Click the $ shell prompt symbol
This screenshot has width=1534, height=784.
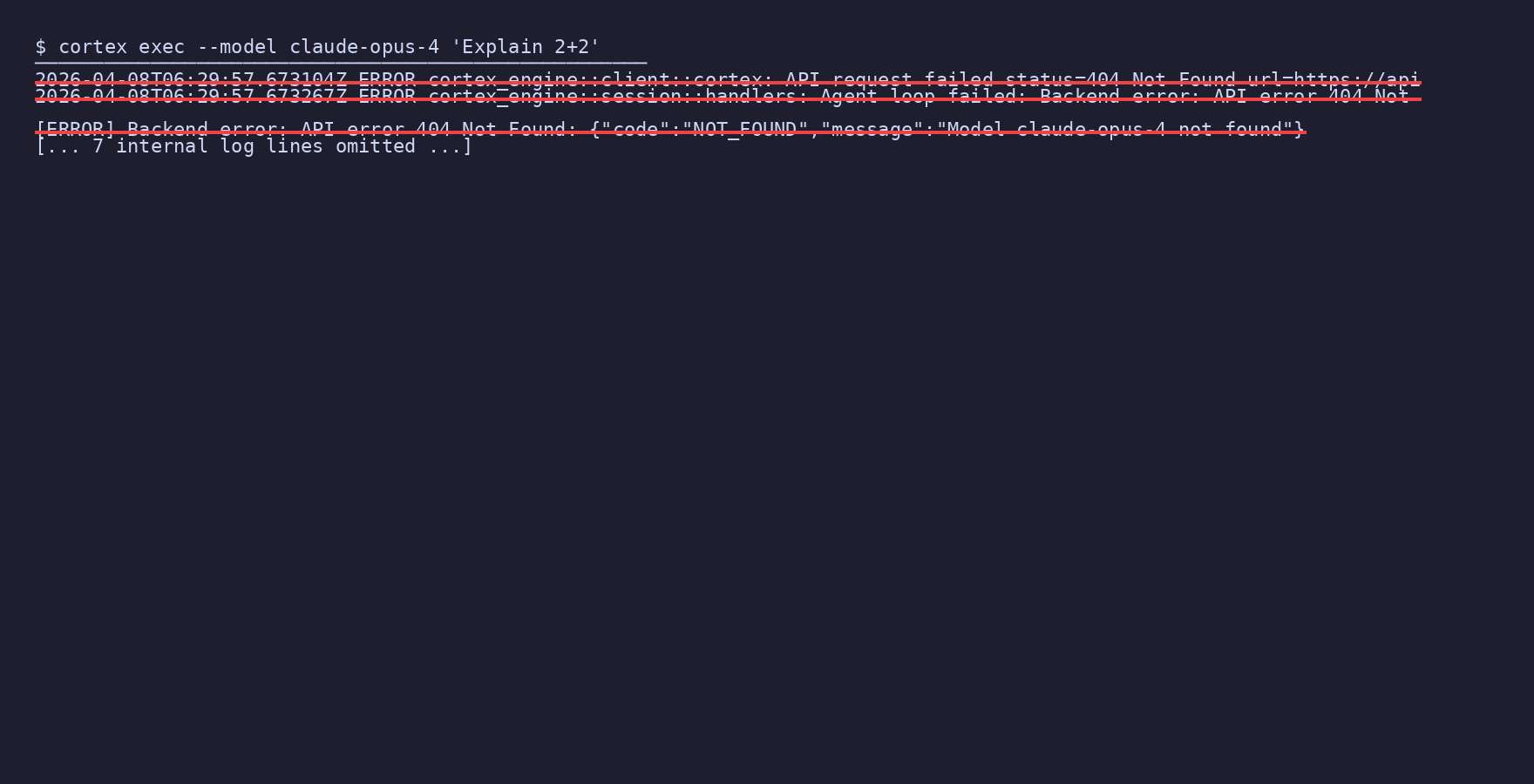coord(41,47)
